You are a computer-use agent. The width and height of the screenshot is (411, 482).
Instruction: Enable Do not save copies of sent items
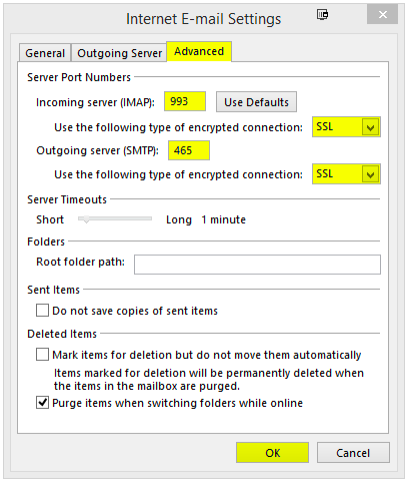(42, 310)
